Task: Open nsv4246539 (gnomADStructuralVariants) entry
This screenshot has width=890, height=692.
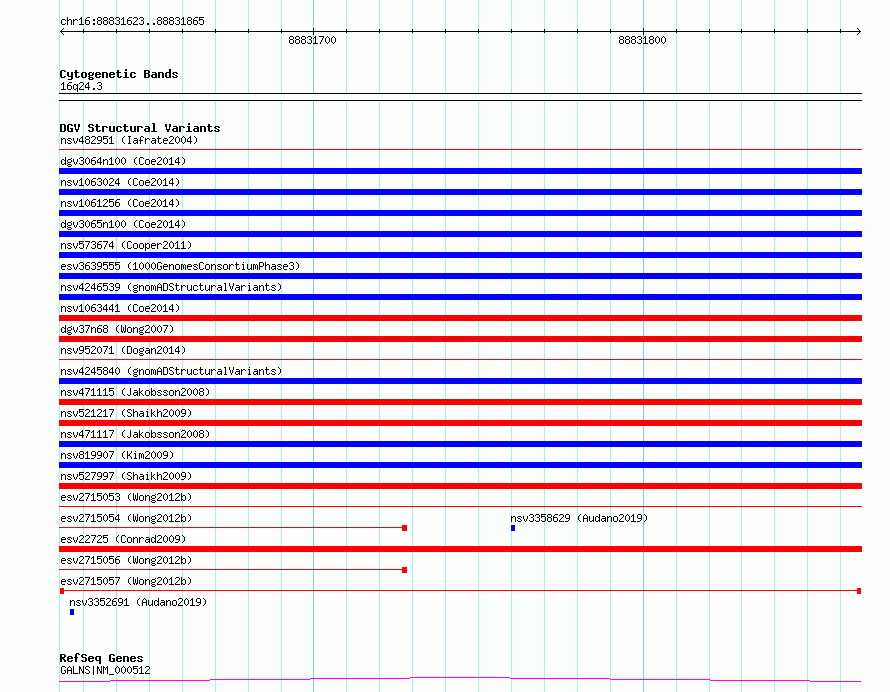Action: [171, 287]
